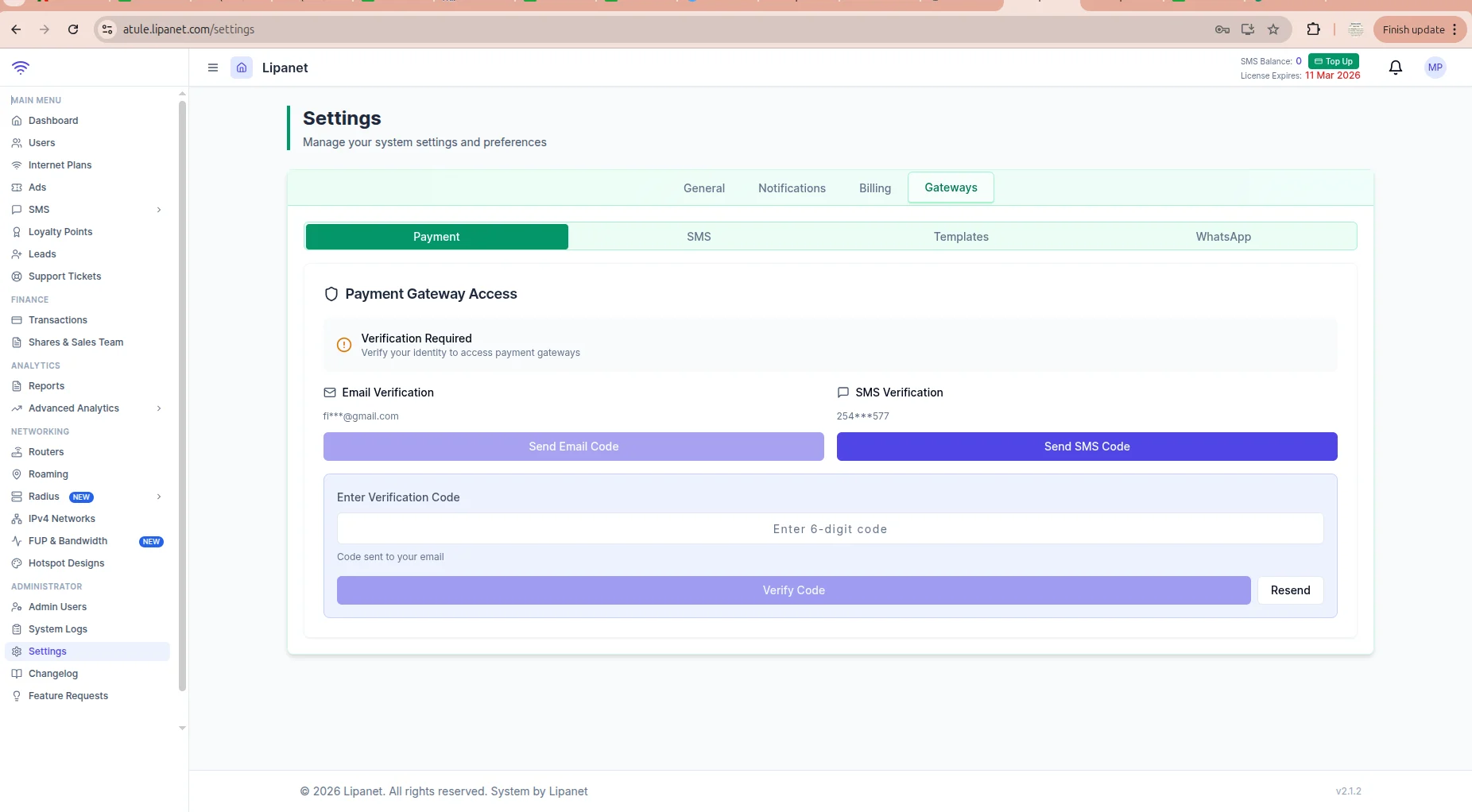The image size is (1472, 812).
Task: View site information icon in address bar
Action: point(107,29)
